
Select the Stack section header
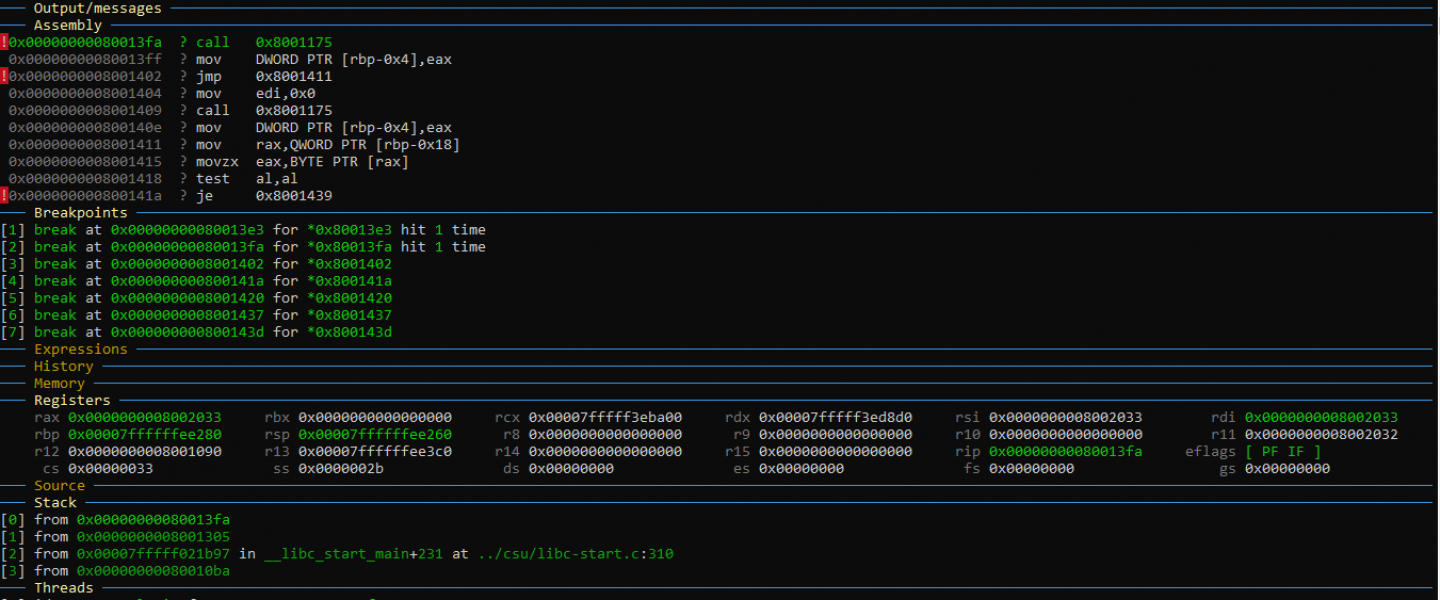click(x=55, y=503)
